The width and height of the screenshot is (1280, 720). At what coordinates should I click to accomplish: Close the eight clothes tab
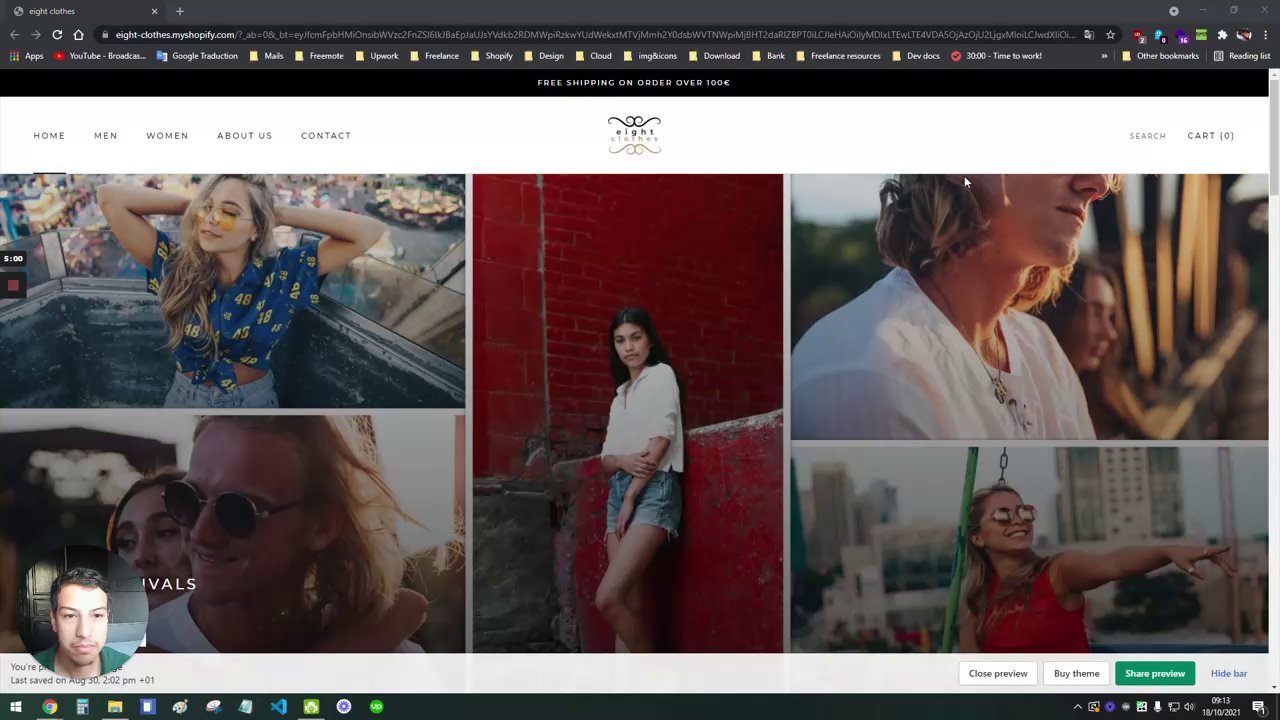tap(154, 11)
